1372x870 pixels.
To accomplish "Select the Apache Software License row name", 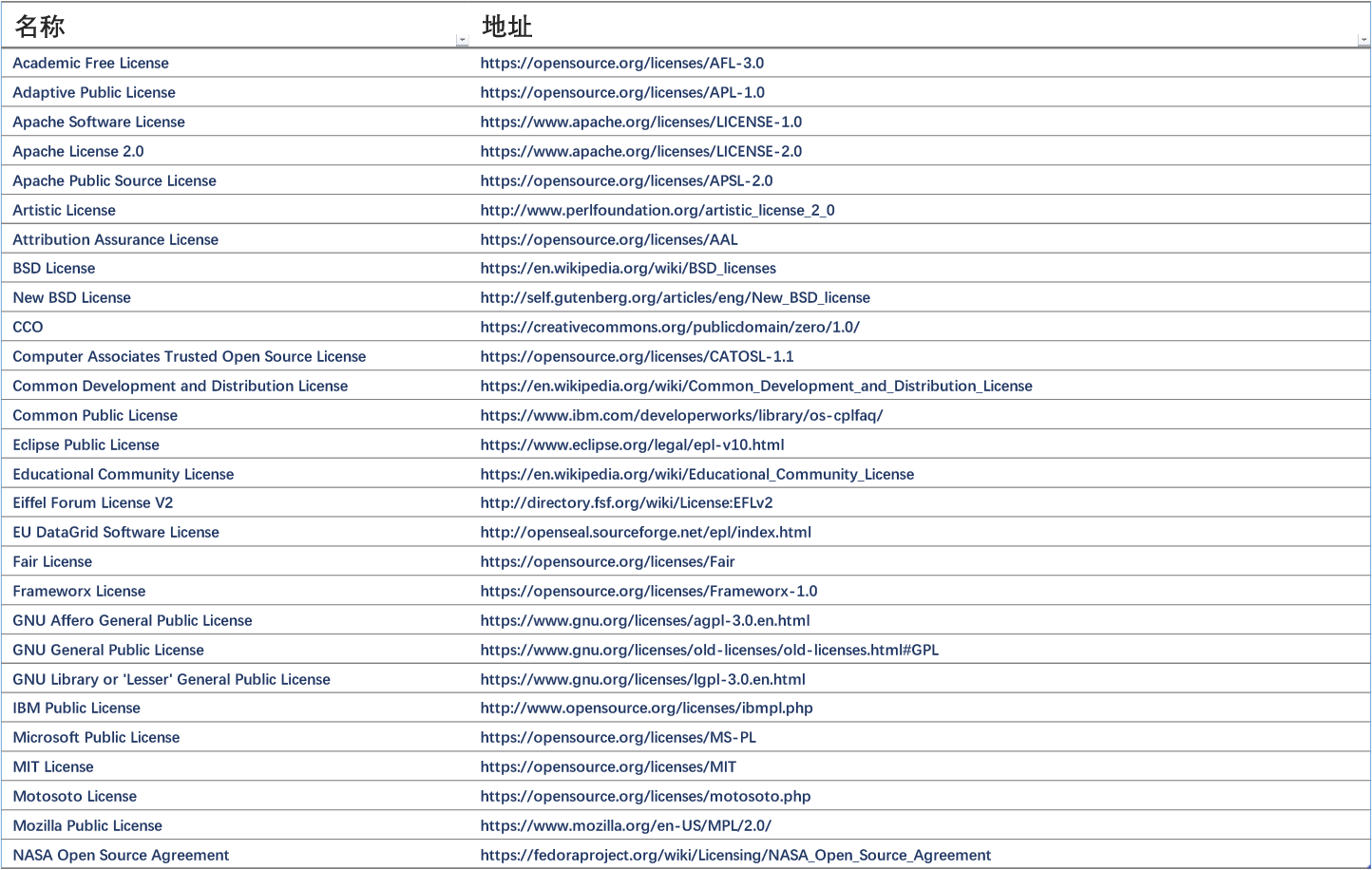I will pyautogui.click(x=99, y=122).
